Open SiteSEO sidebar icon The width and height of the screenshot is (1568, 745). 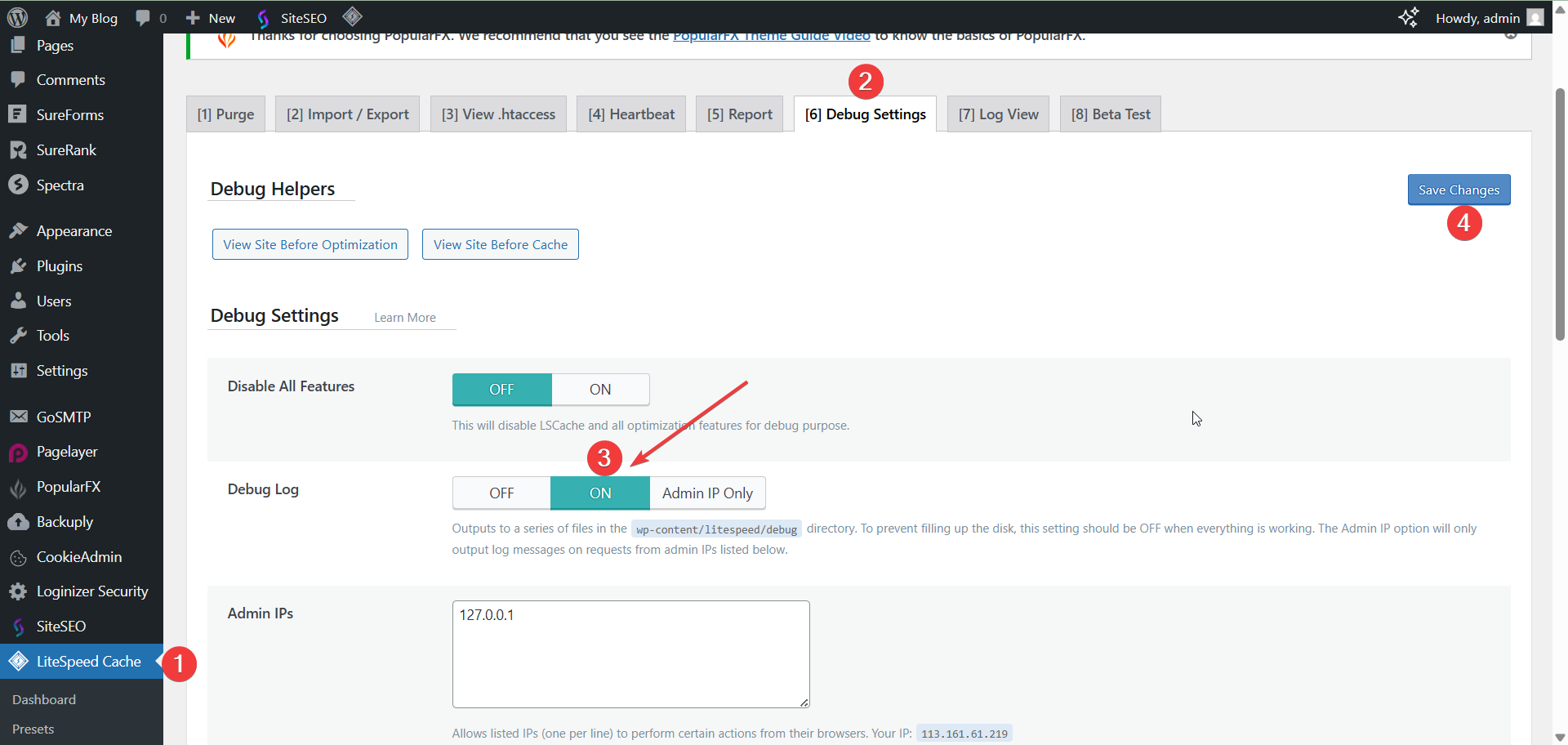point(18,627)
